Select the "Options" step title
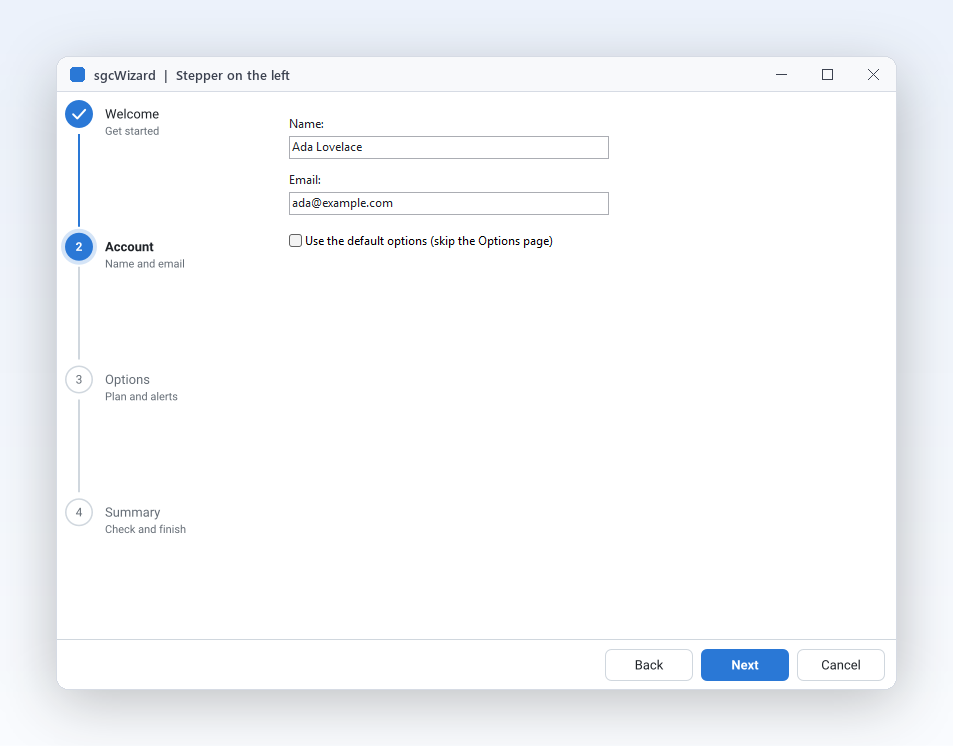953x746 pixels. click(127, 379)
